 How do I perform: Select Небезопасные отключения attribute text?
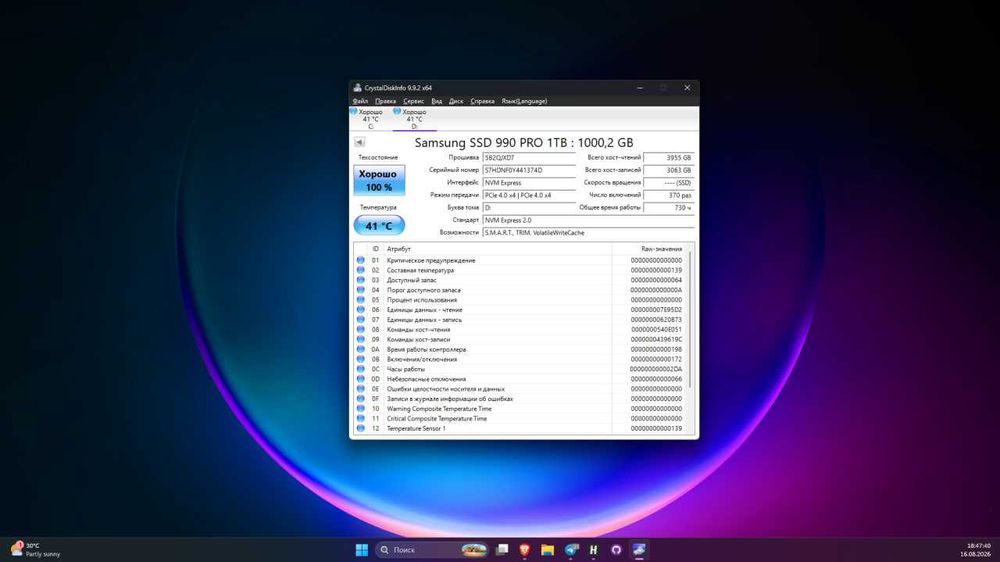[426, 379]
